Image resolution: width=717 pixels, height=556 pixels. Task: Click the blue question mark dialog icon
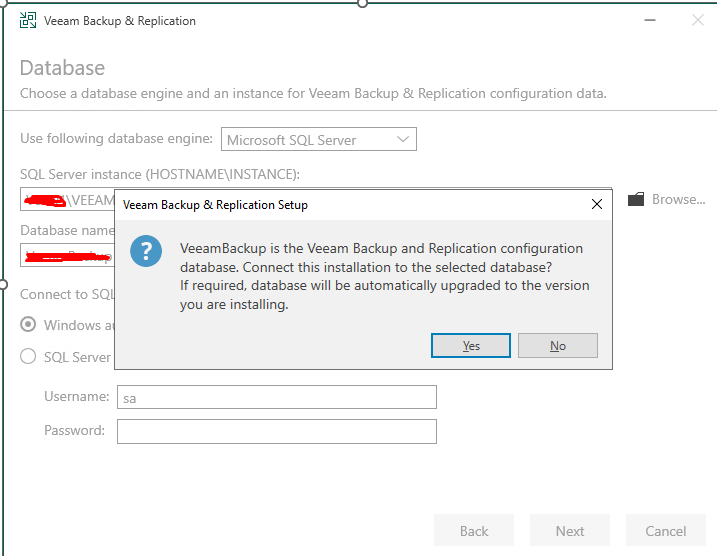(146, 251)
